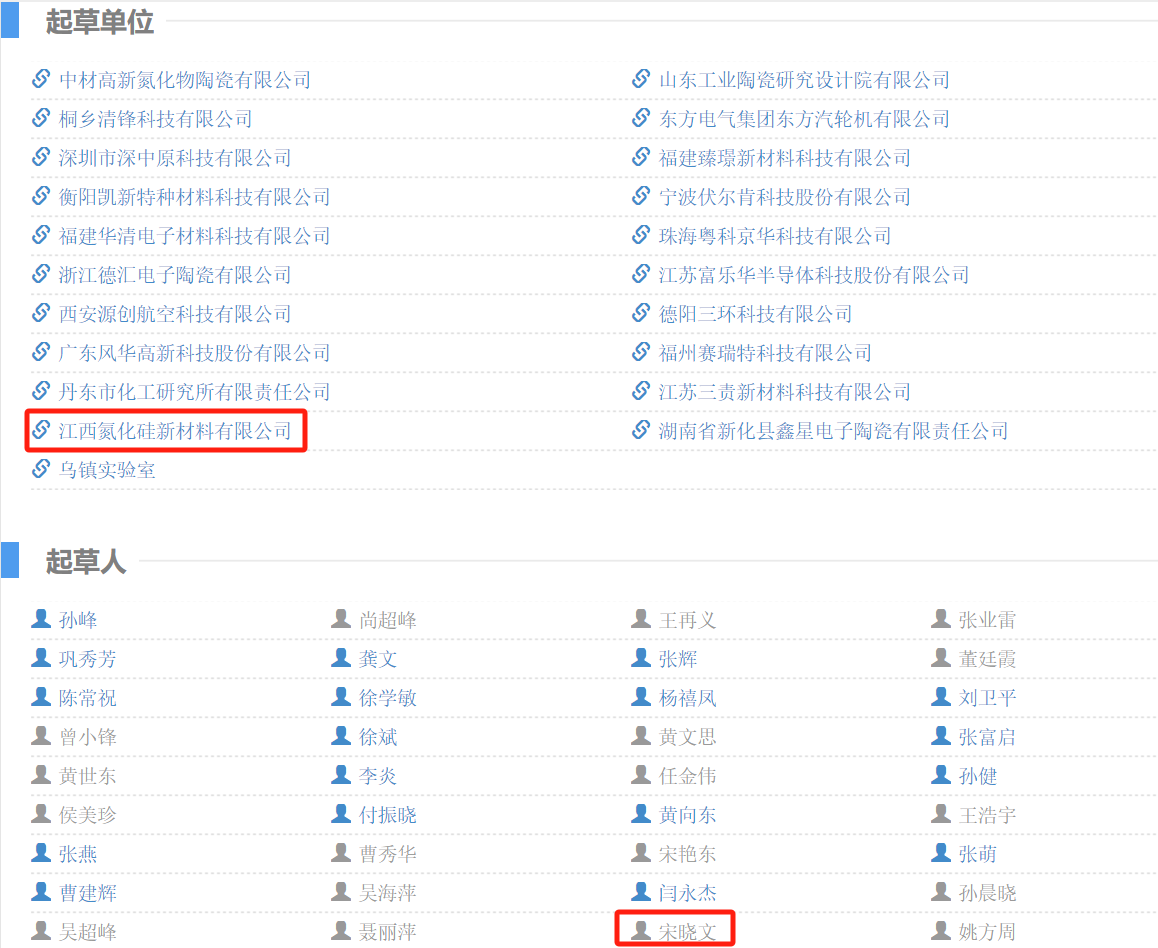This screenshot has width=1158, height=948.
Task: Click the person icon before 陈常祝
Action: click(41, 697)
